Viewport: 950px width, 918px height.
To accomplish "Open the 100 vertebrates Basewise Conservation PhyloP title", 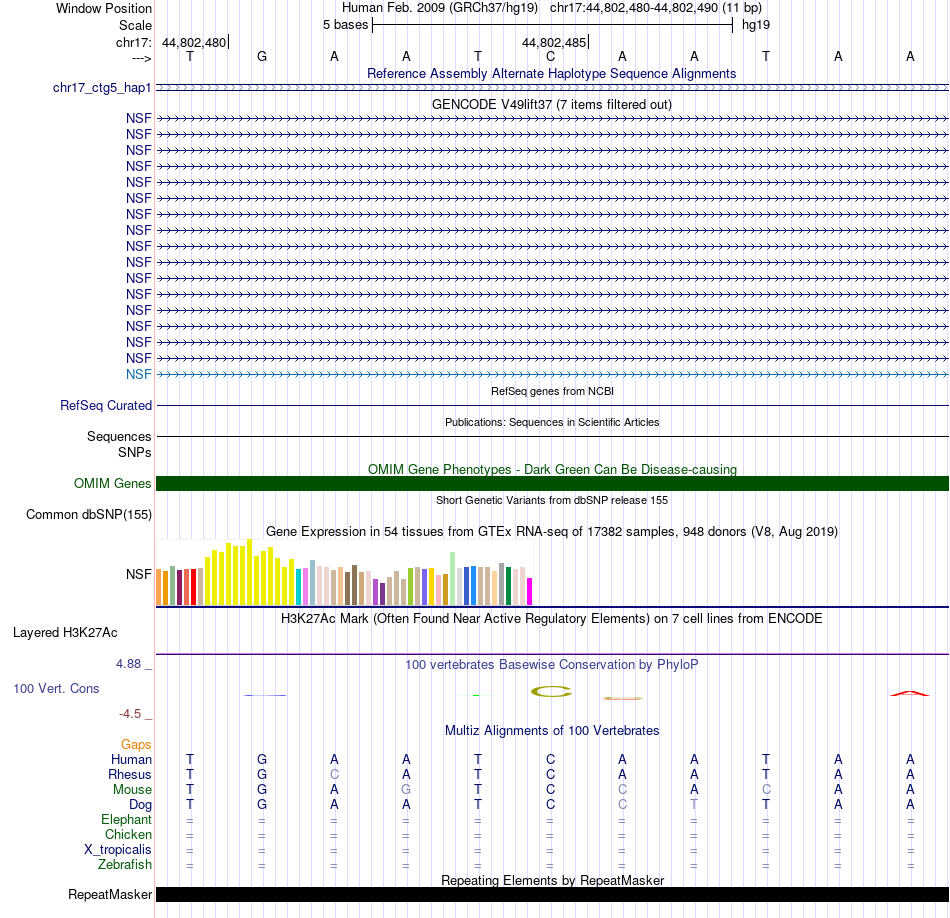I will [x=551, y=665].
